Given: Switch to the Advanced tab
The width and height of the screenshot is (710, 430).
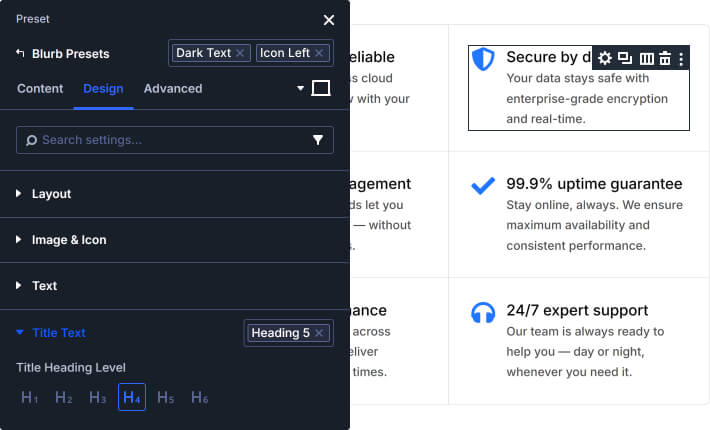Looking at the screenshot, I should point(173,88).
